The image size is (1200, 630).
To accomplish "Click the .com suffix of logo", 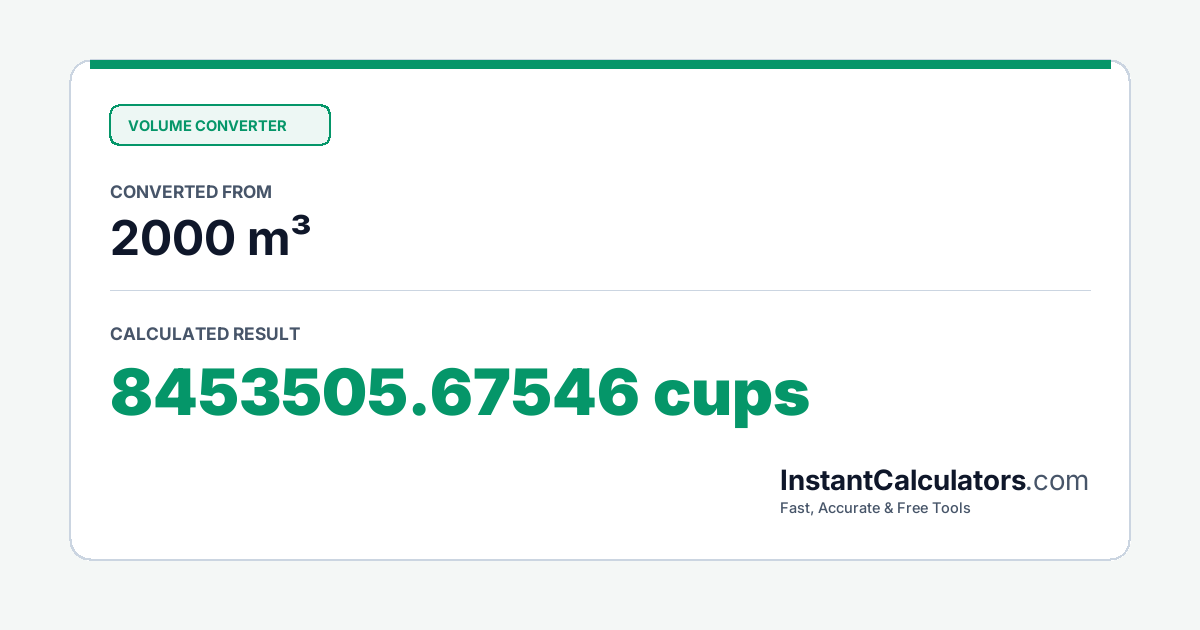I will 1058,481.
